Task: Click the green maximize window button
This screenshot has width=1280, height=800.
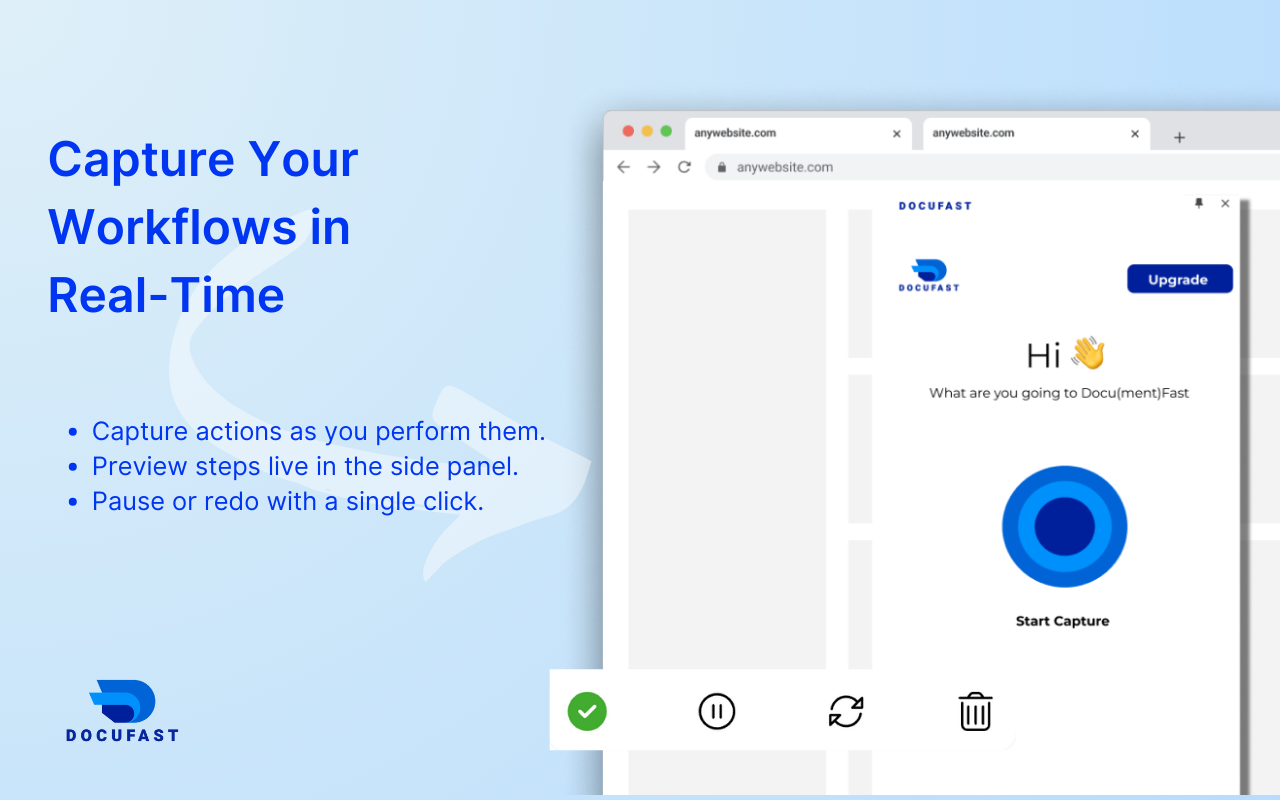Action: tap(666, 131)
